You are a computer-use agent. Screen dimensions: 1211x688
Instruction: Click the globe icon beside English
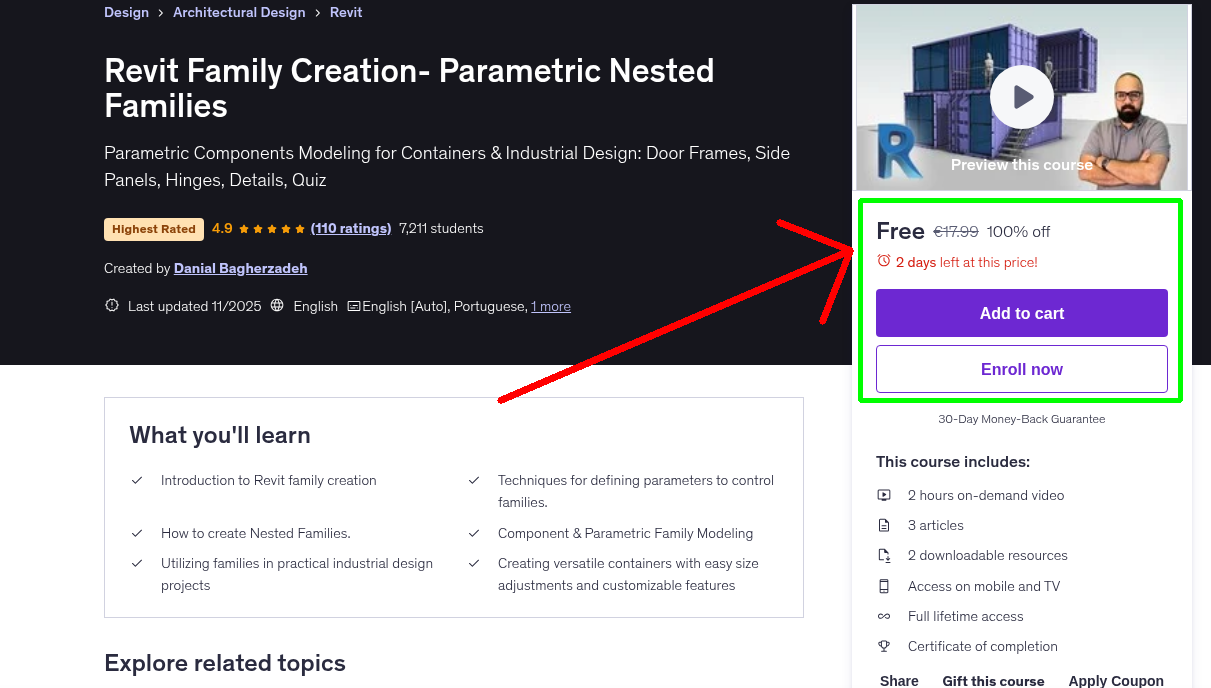point(276,305)
